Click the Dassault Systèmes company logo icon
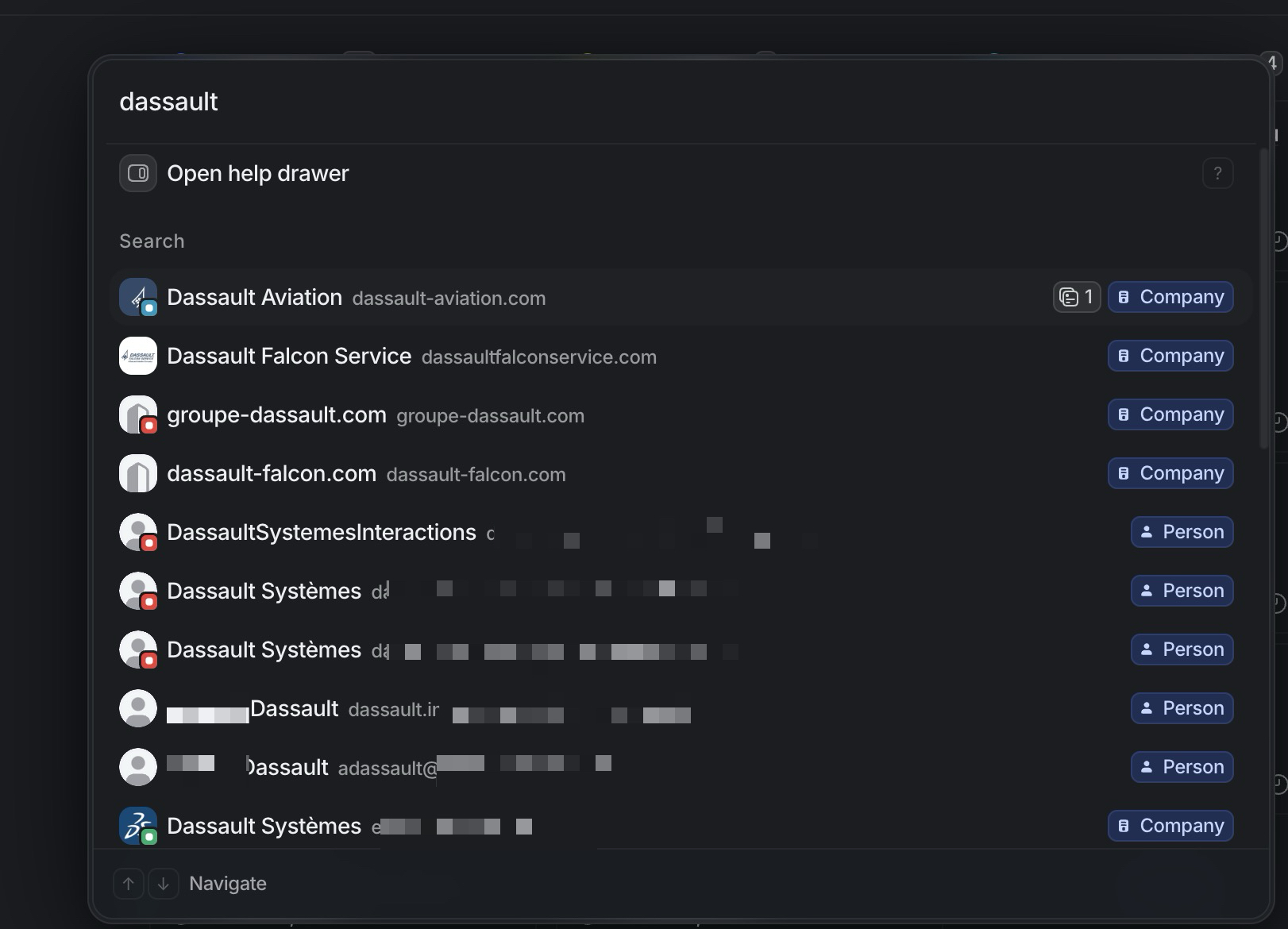The width and height of the screenshot is (1288, 929). pos(138,826)
